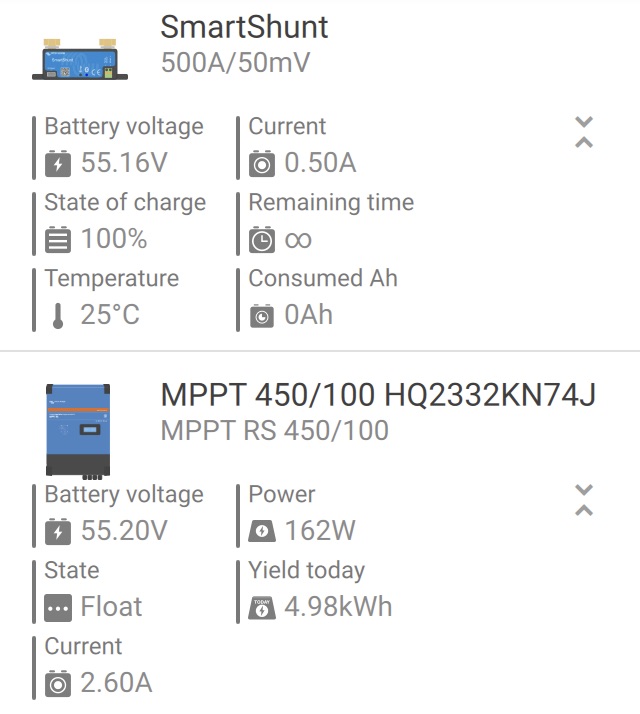Click the state of charge battery icon

58,240
